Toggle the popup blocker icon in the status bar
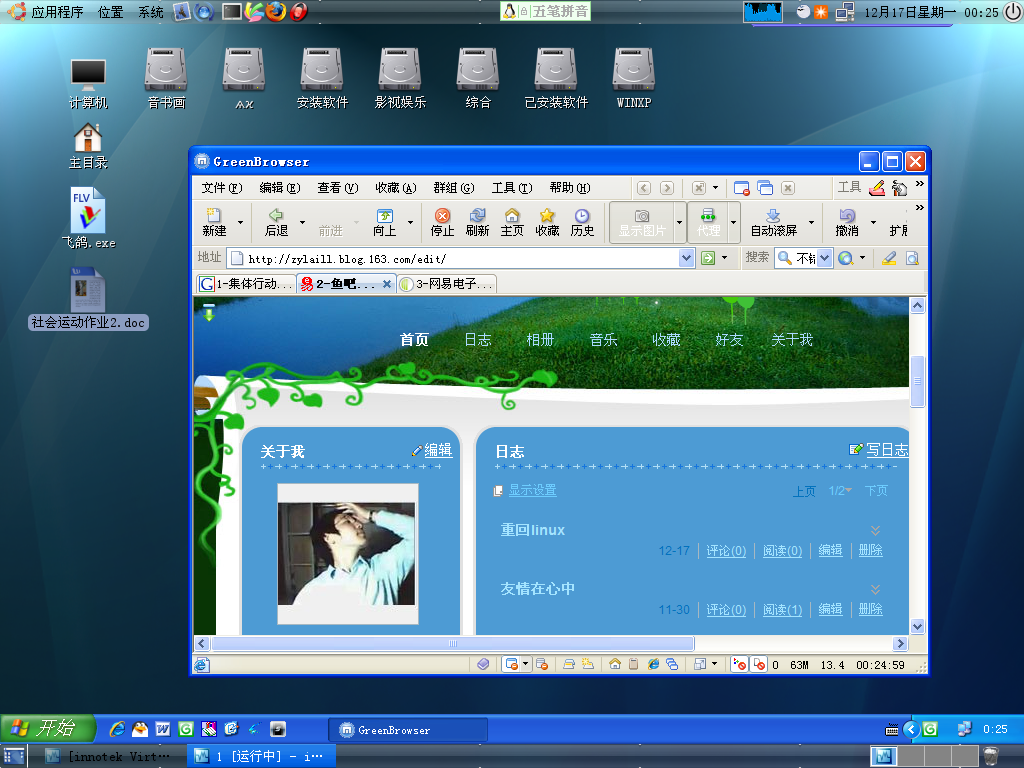 coord(739,664)
